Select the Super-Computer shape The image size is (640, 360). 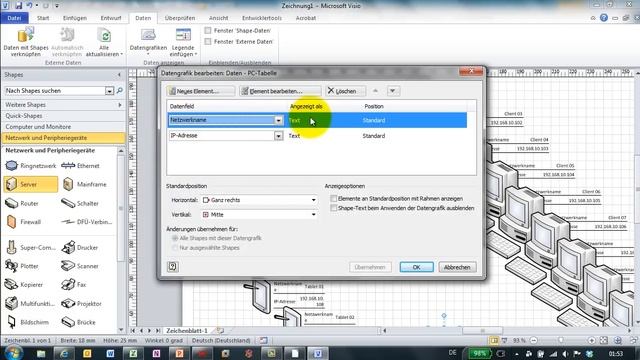coord(31,247)
